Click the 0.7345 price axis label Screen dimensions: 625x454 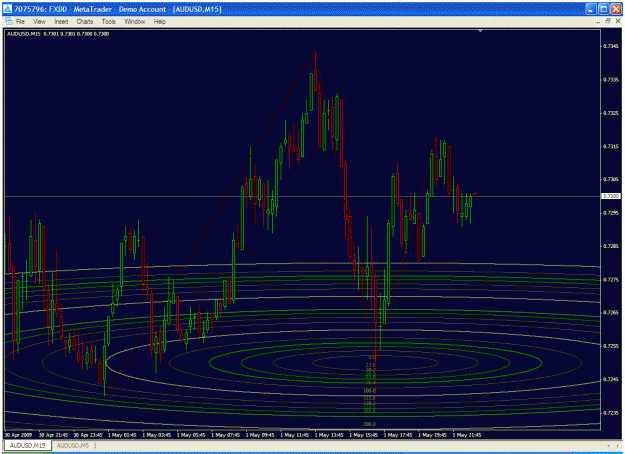611,46
